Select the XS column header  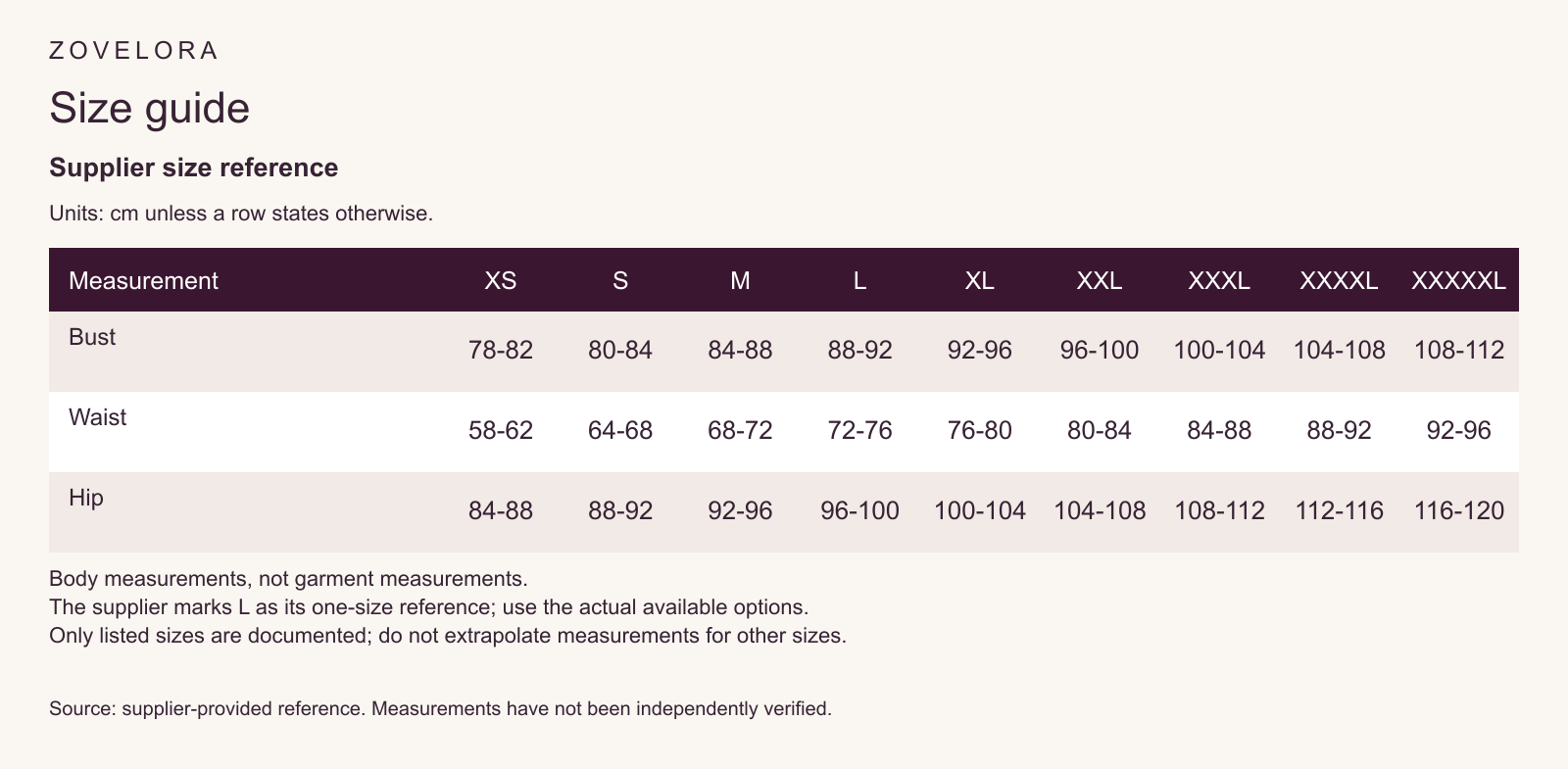pos(501,281)
